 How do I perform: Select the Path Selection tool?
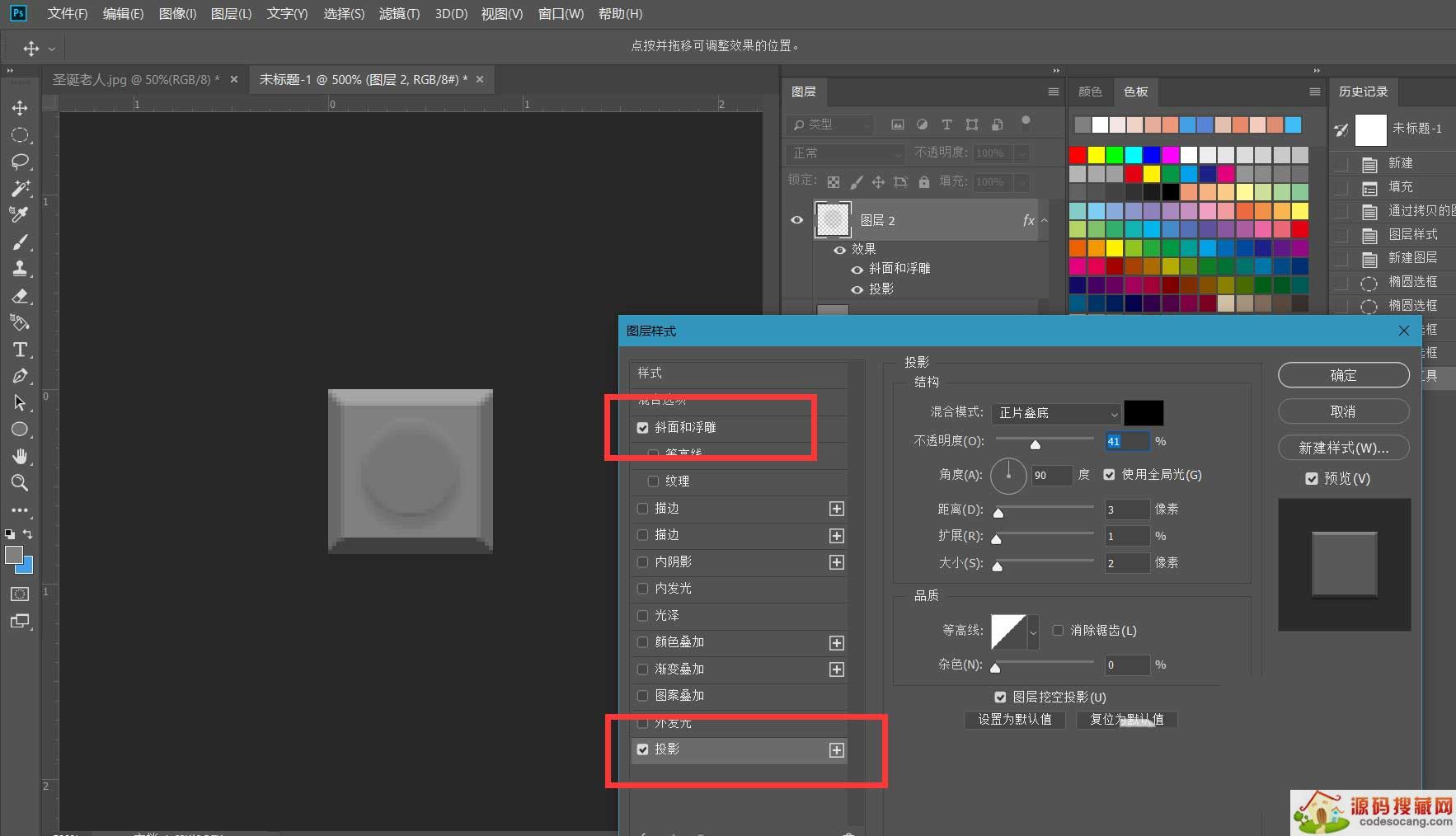pos(20,402)
